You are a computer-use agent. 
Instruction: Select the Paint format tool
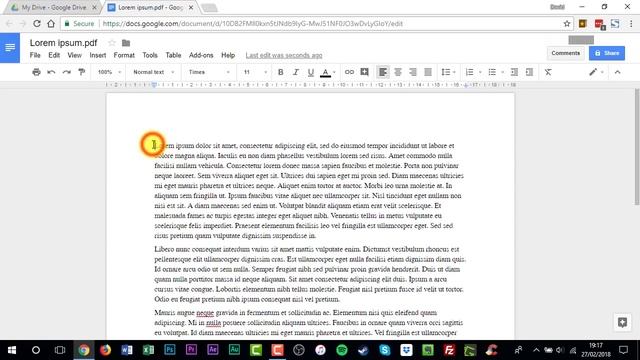(x=82, y=72)
